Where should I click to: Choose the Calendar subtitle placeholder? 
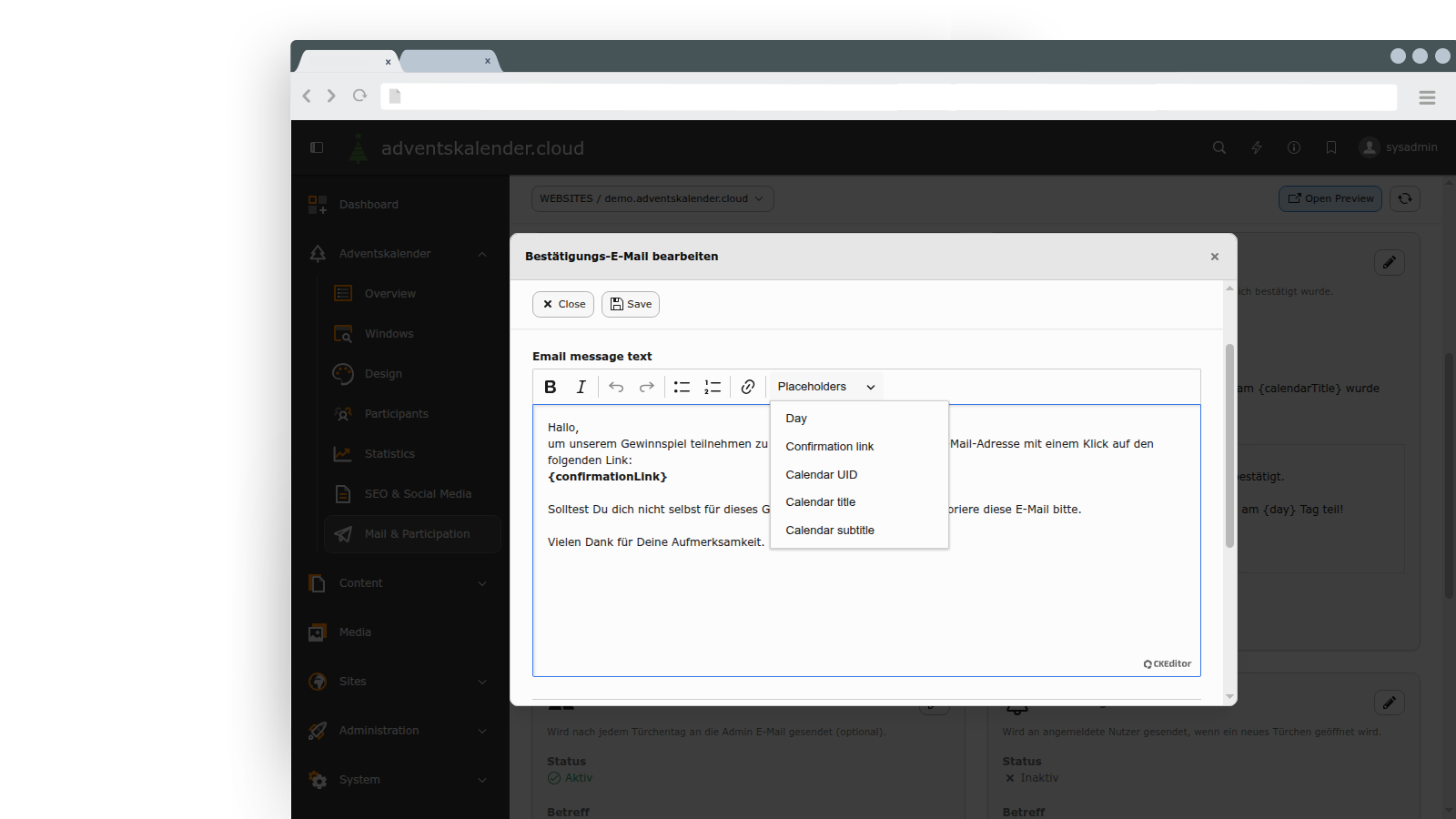[x=859, y=531]
